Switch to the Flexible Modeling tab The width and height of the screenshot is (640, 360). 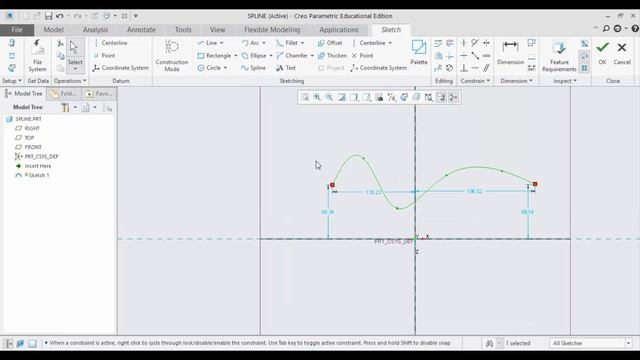[272, 30]
